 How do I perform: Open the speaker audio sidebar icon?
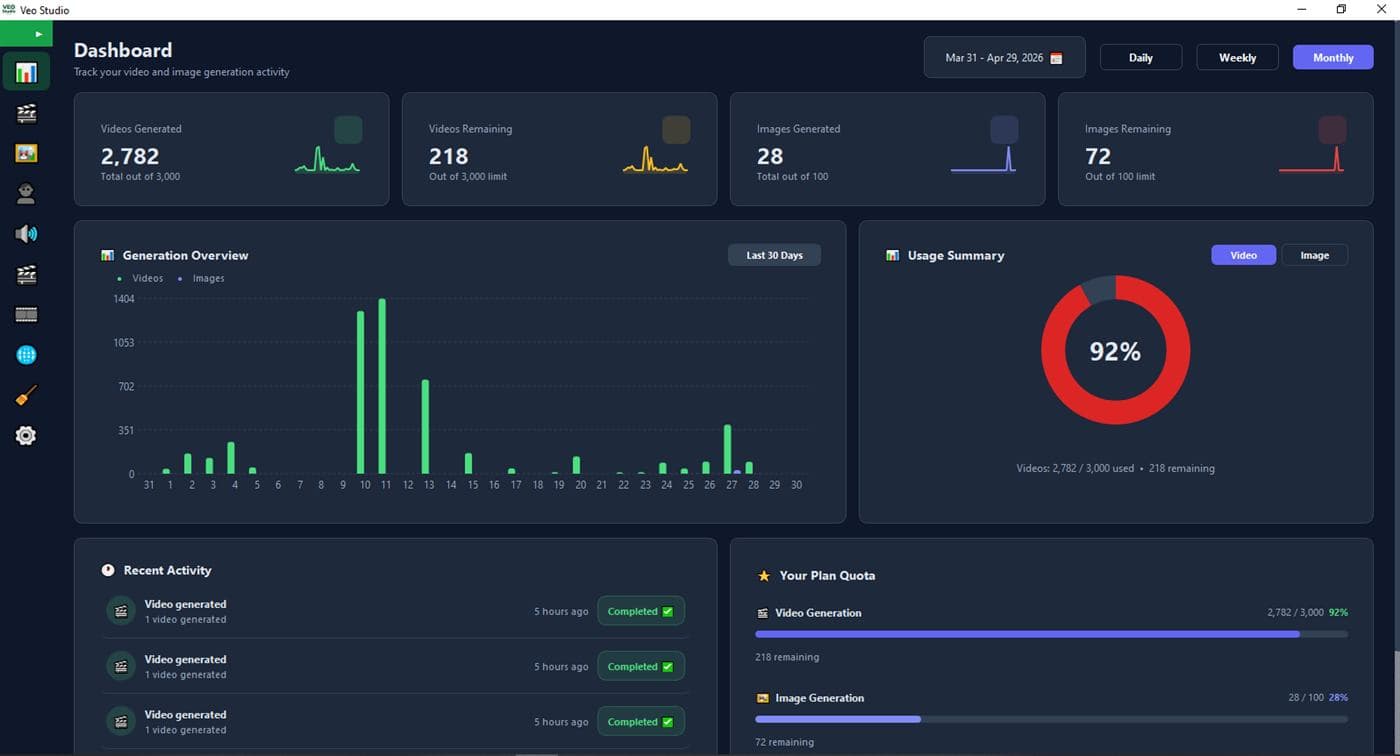tap(26, 234)
